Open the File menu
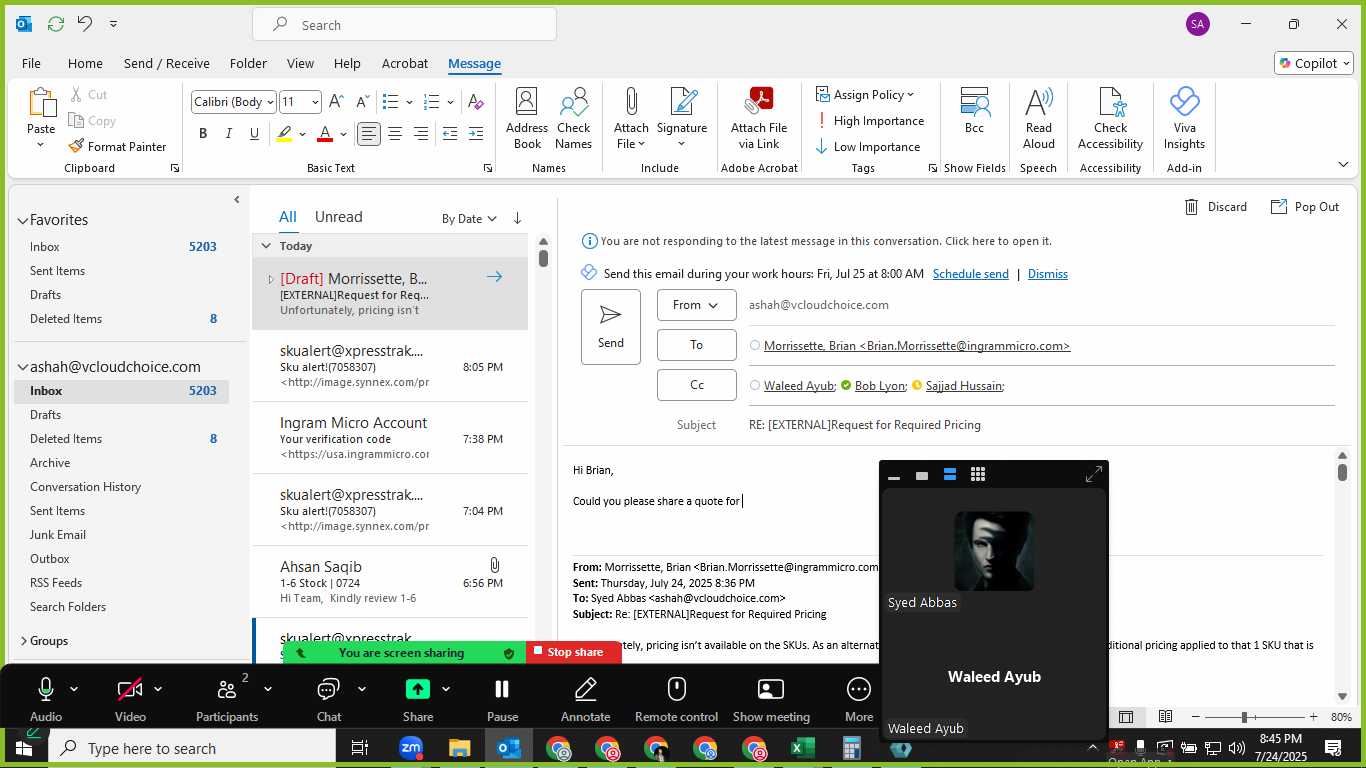 [31, 63]
